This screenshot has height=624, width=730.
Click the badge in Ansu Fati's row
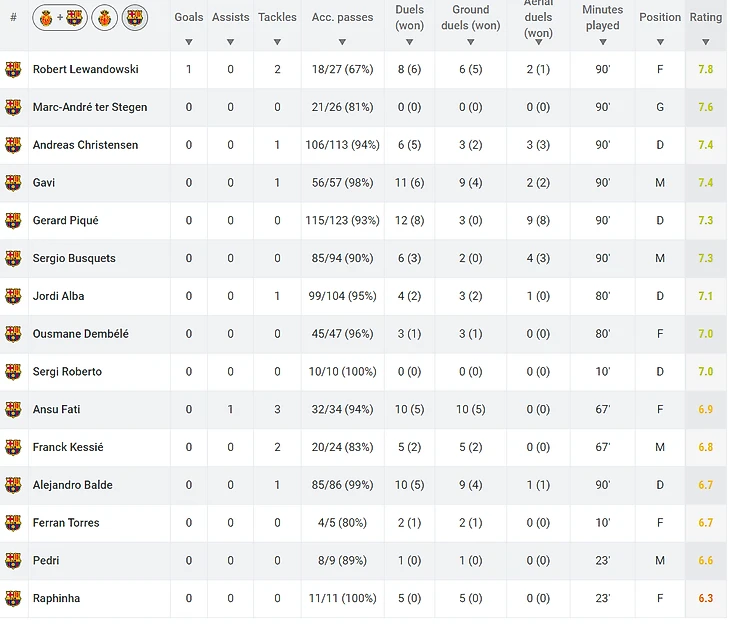(x=13, y=409)
